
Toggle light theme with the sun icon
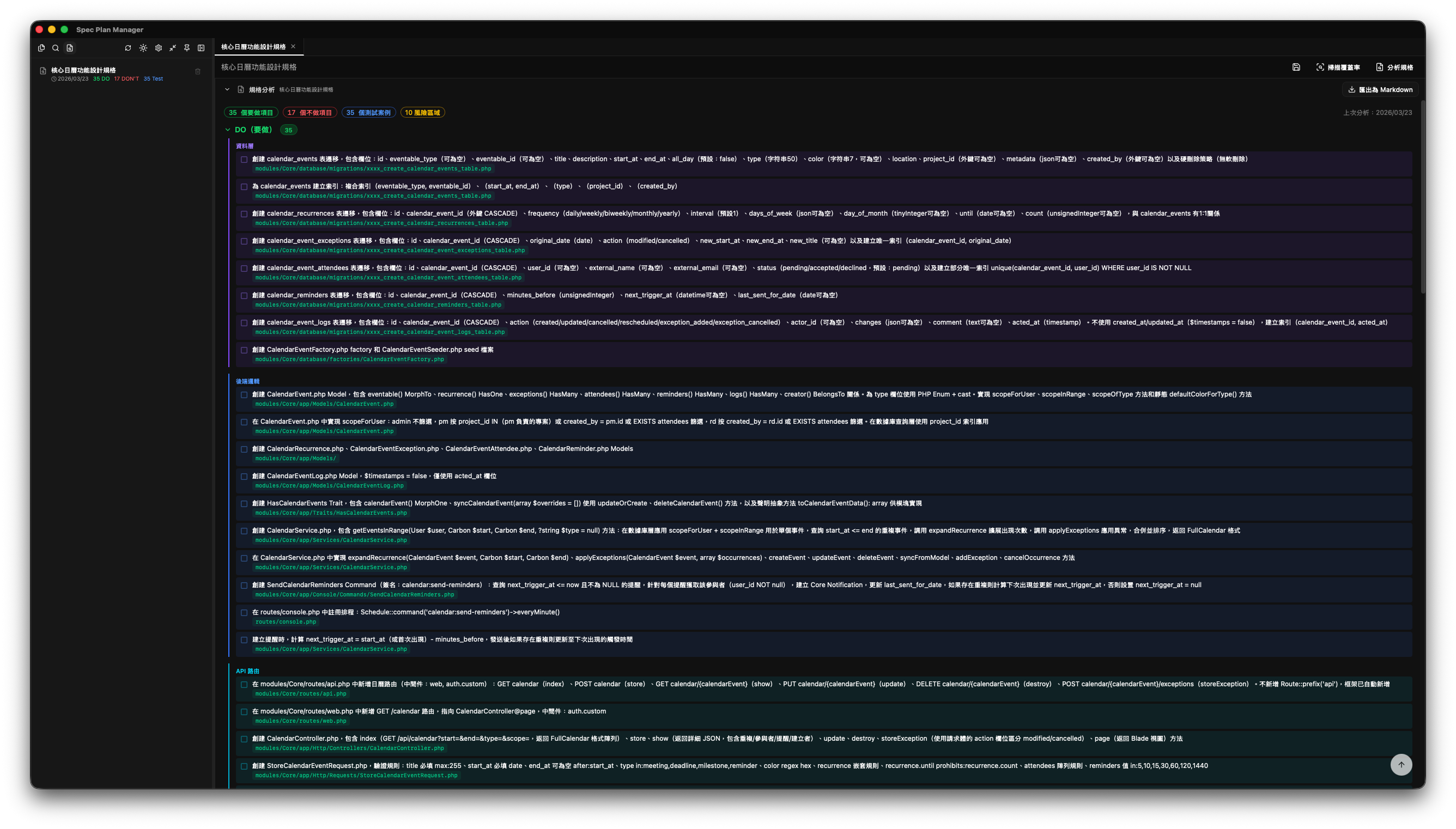click(x=143, y=48)
